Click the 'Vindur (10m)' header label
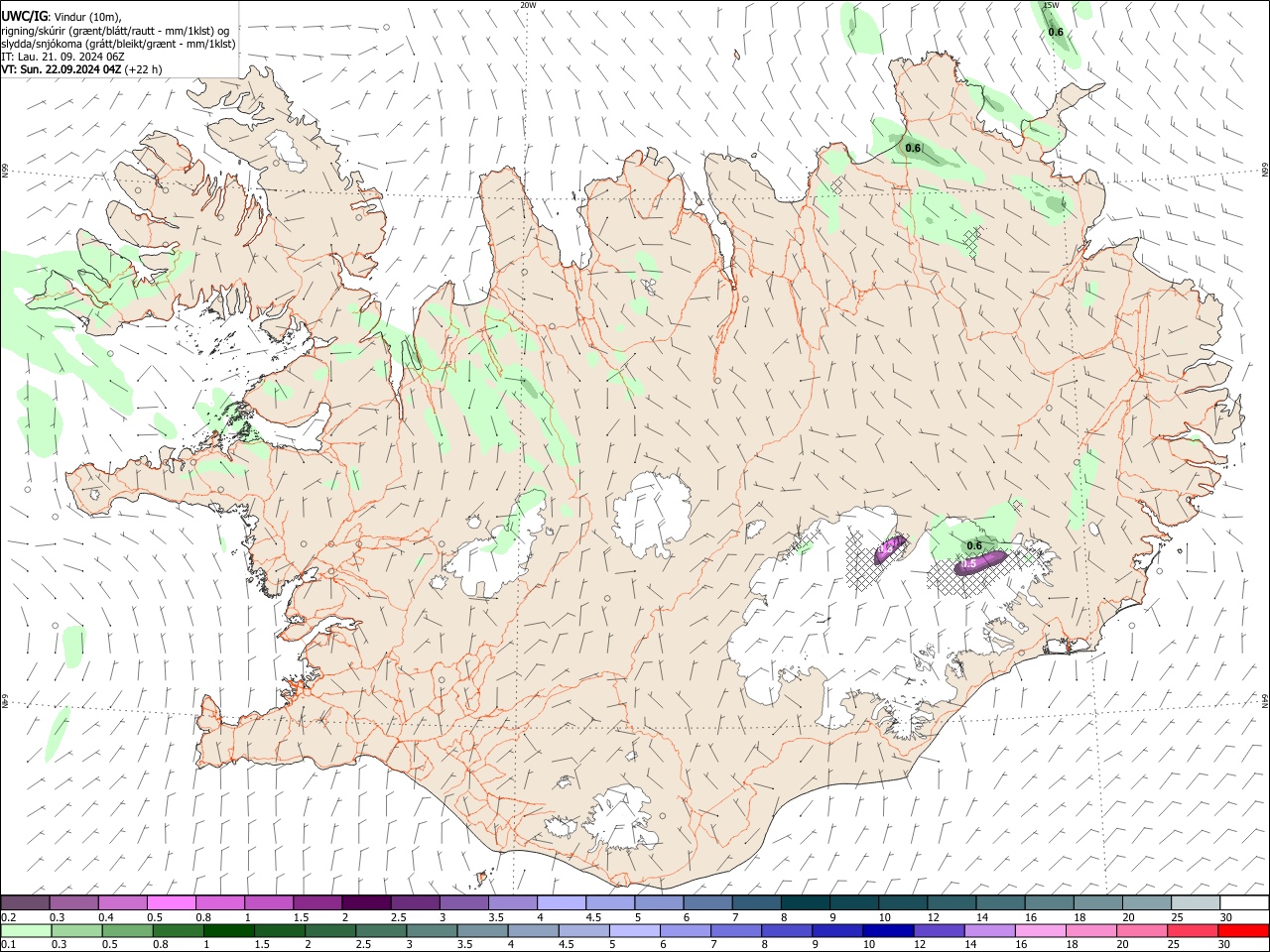The image size is (1270, 952). [87, 16]
